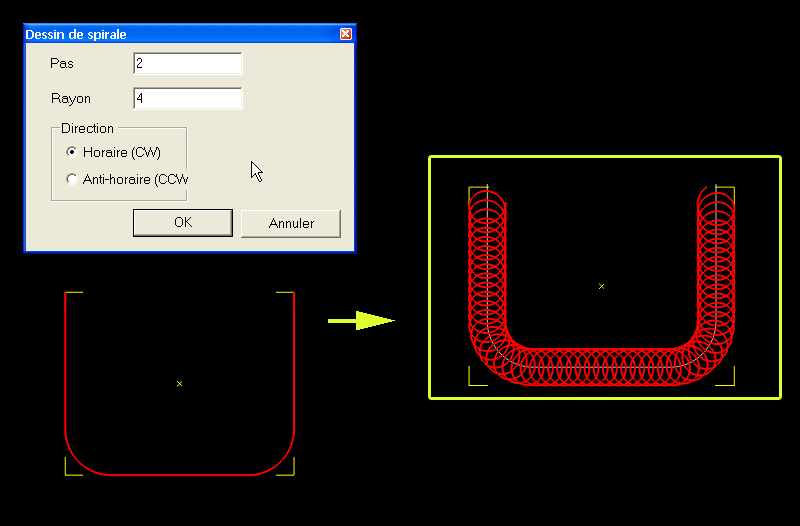Click the Dessin de spirale title bar
The image size is (800, 526).
190,34
